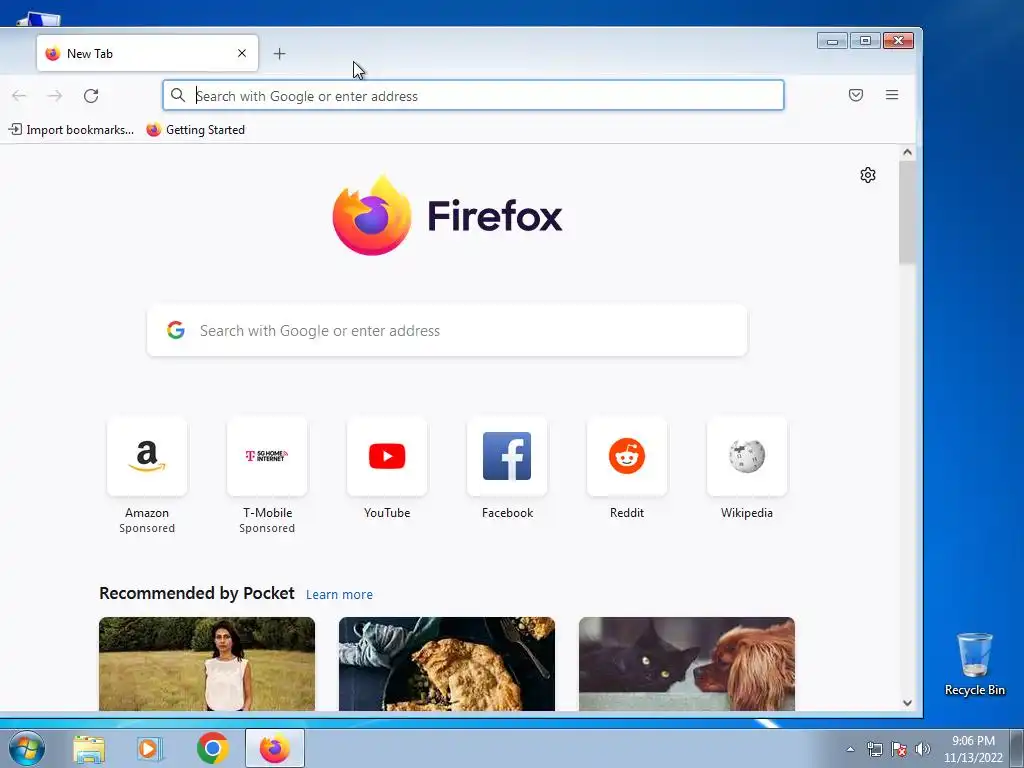1024x768 pixels.
Task: Go forward using the forward arrow
Action: pos(55,96)
